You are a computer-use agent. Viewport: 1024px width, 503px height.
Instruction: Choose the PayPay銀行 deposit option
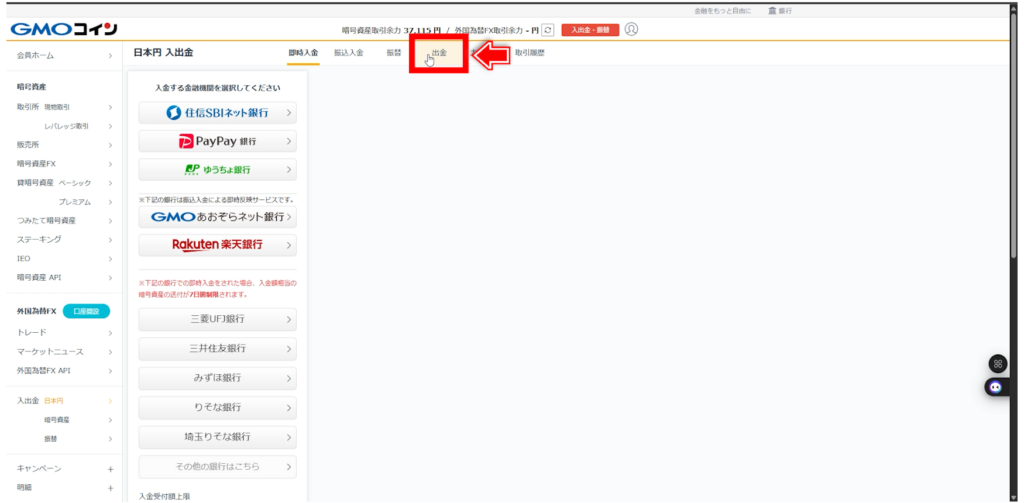click(x=217, y=141)
